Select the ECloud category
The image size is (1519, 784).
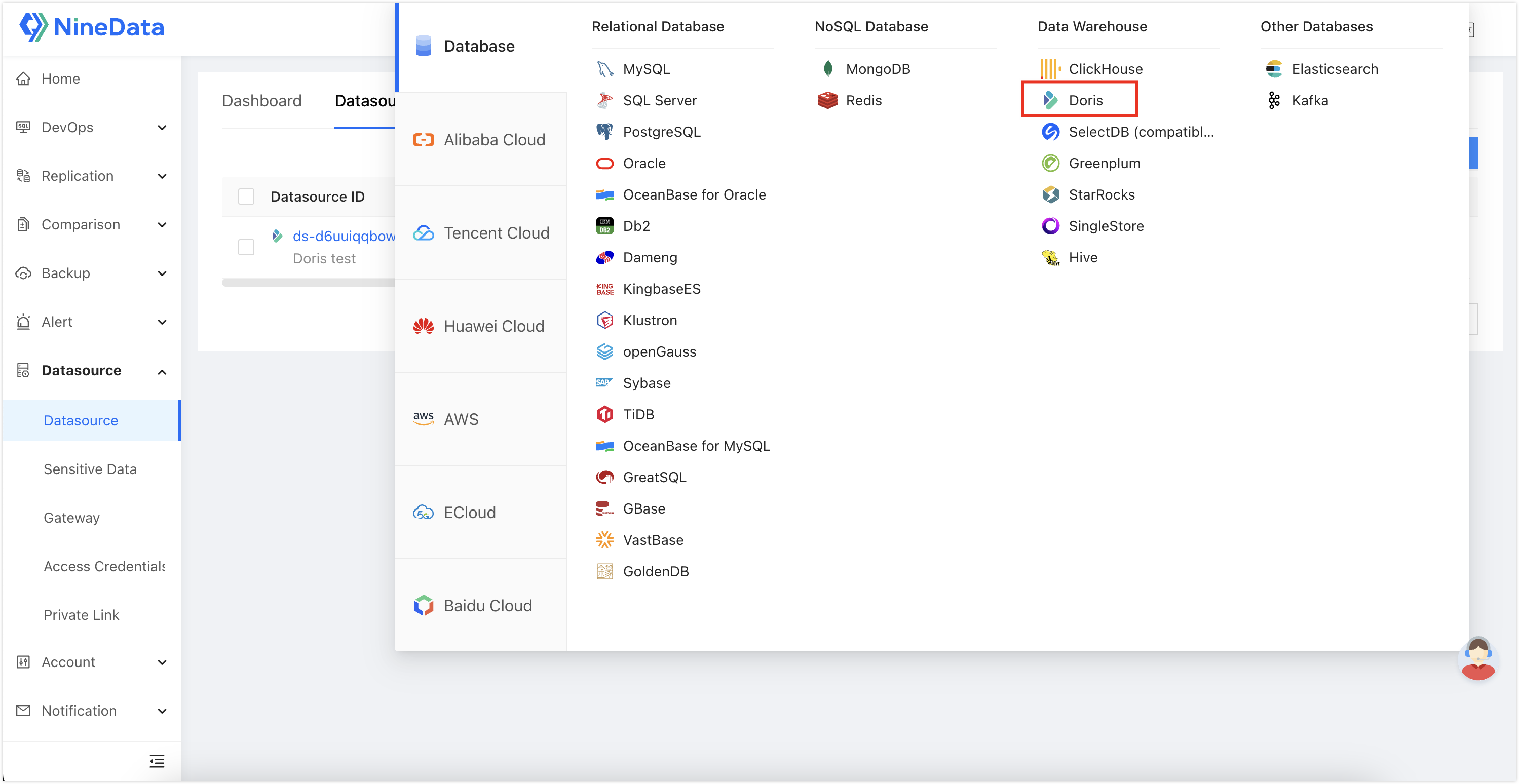click(x=481, y=512)
